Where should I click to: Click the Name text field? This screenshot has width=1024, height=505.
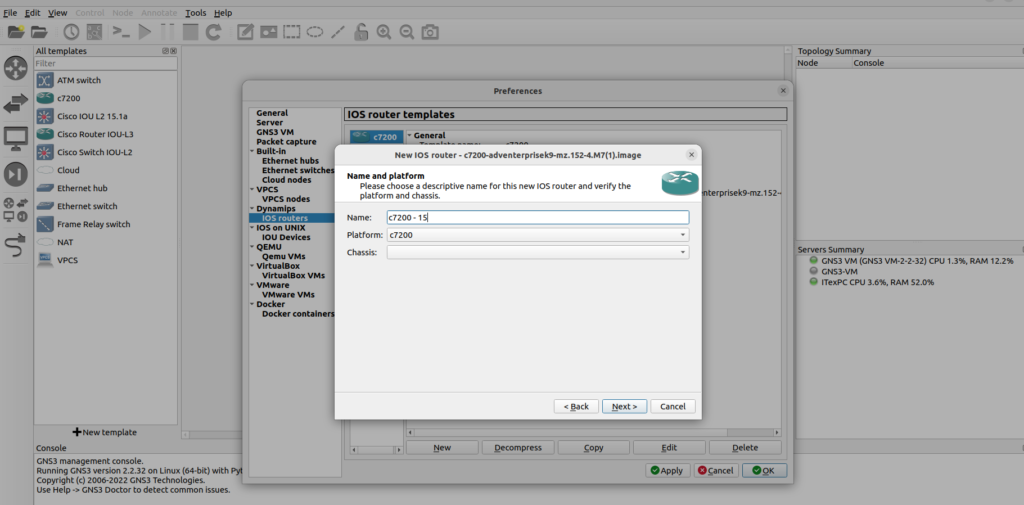click(537, 217)
